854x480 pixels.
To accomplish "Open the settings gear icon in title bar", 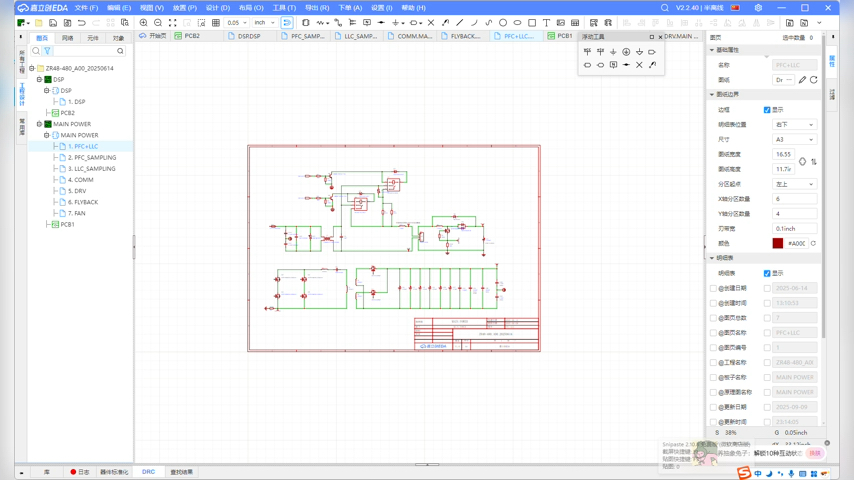I will pos(758,8).
